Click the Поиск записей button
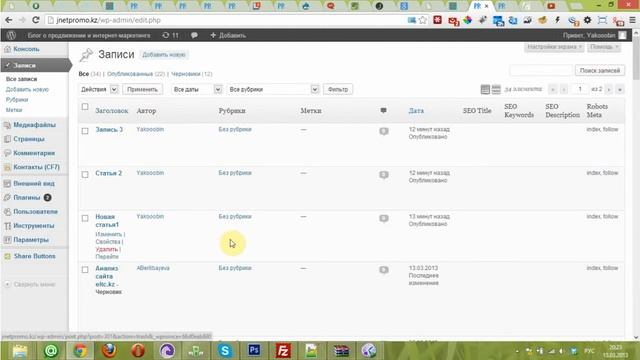This screenshot has height=360, width=640. [600, 71]
